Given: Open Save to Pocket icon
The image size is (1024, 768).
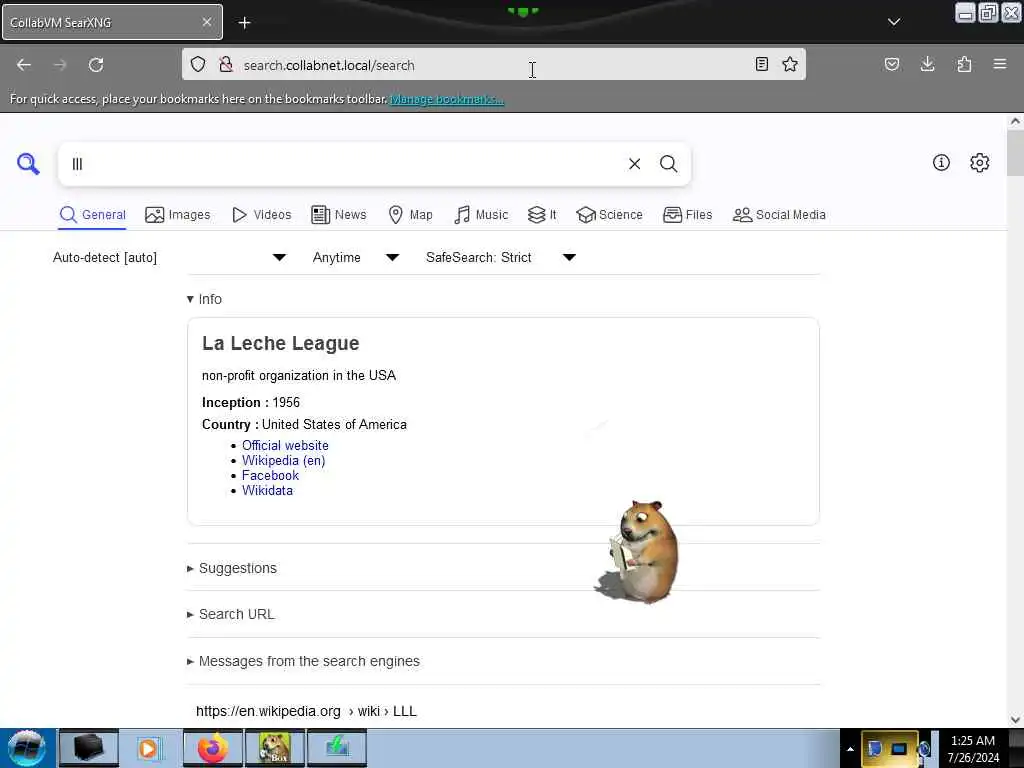Looking at the screenshot, I should click(892, 64).
